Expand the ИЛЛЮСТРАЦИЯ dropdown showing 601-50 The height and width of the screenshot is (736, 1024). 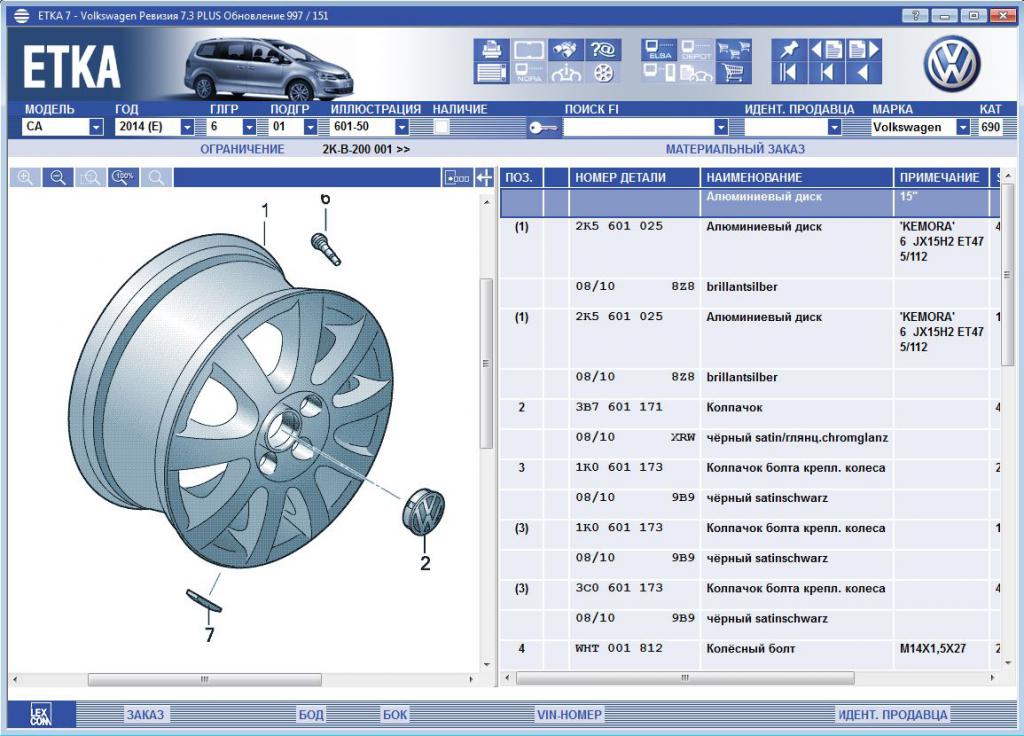(x=402, y=127)
